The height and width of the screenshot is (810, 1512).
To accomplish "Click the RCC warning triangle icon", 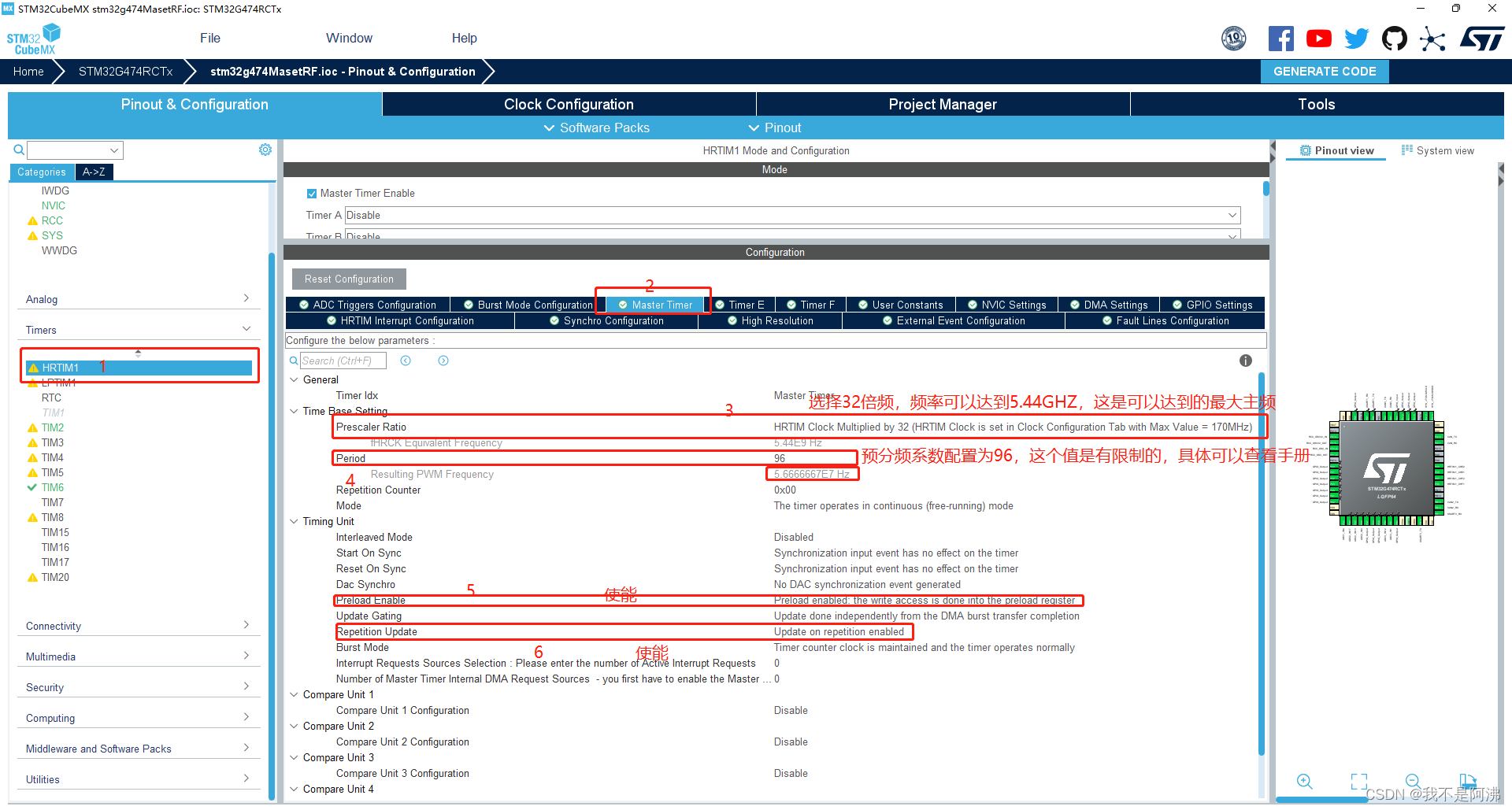I will click(x=32, y=220).
